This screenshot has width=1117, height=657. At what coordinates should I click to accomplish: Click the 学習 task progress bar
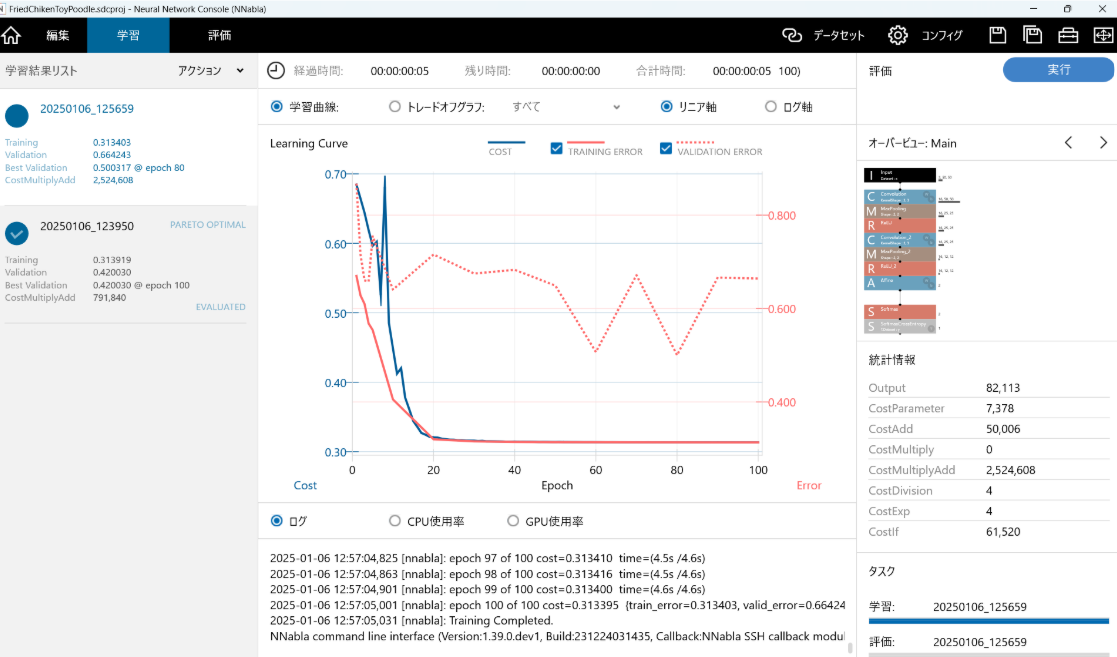coord(989,621)
